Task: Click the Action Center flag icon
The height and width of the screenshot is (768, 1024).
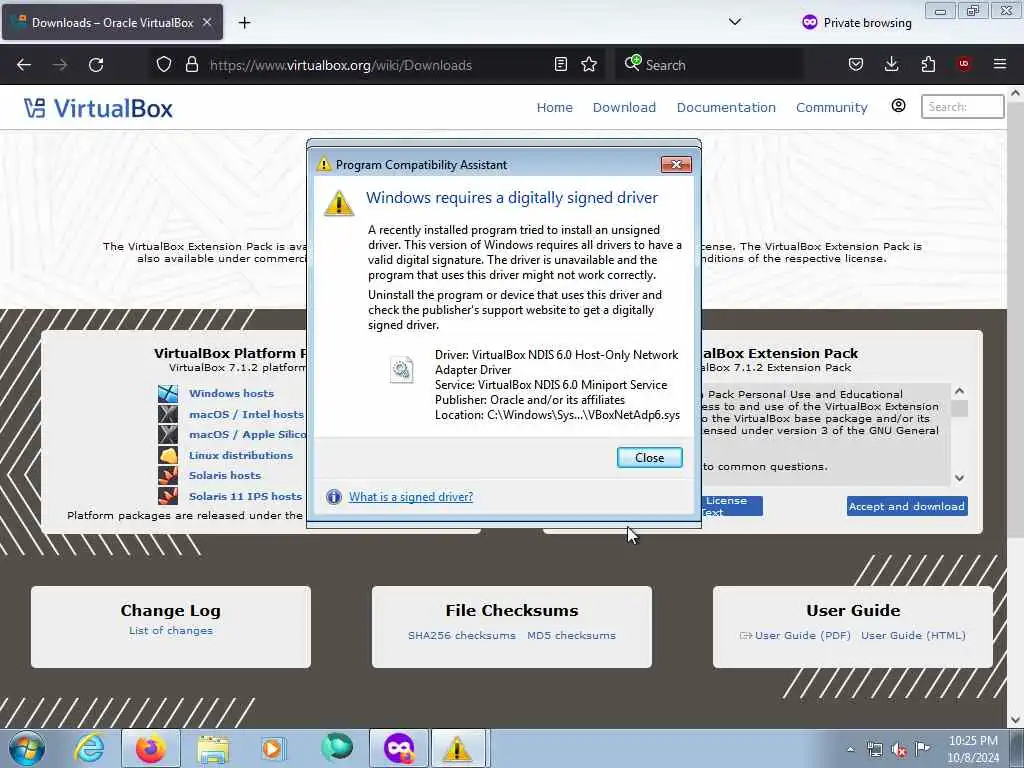Action: (x=922, y=748)
